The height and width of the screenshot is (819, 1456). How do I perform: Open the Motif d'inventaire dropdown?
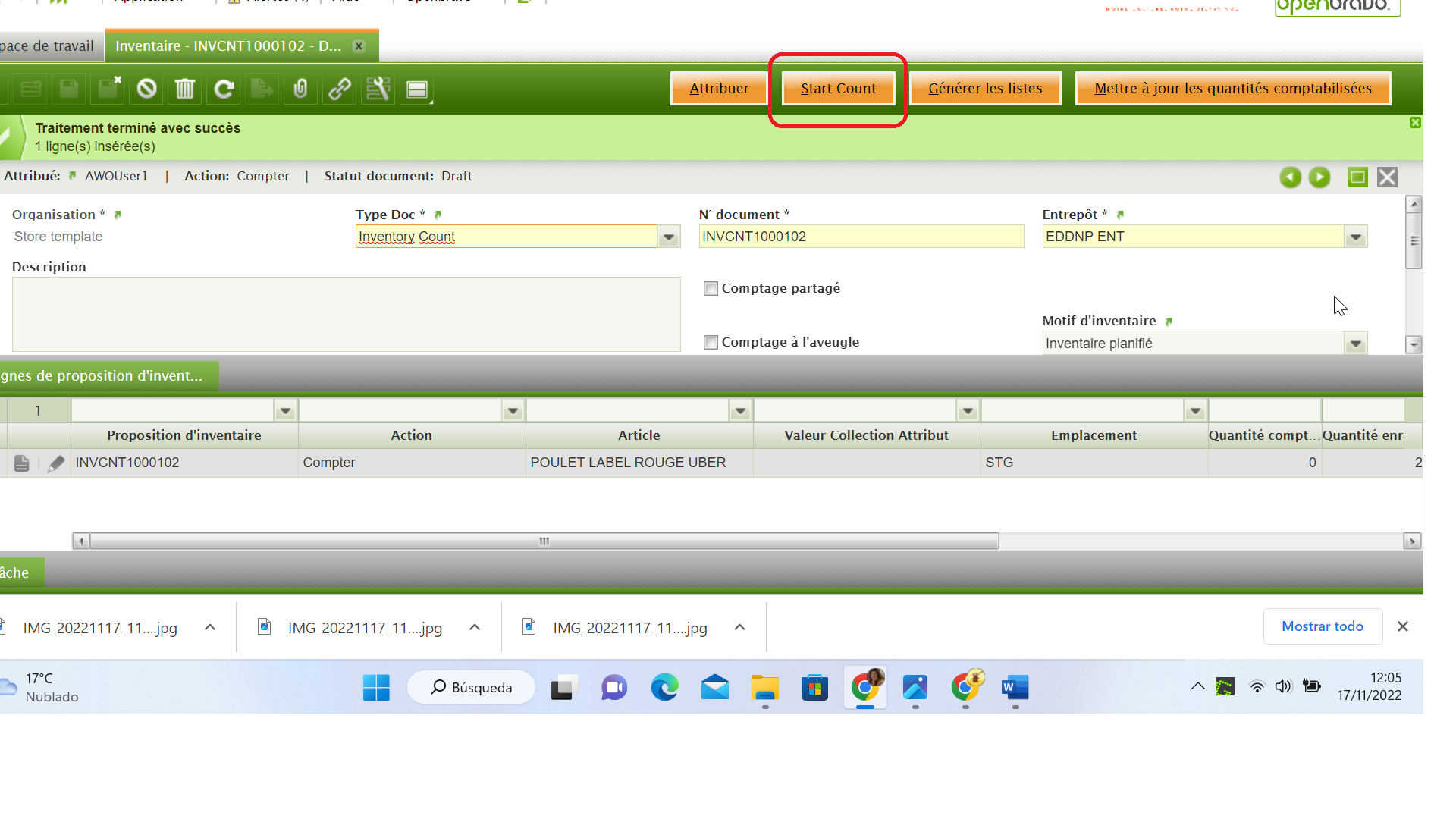[1355, 344]
